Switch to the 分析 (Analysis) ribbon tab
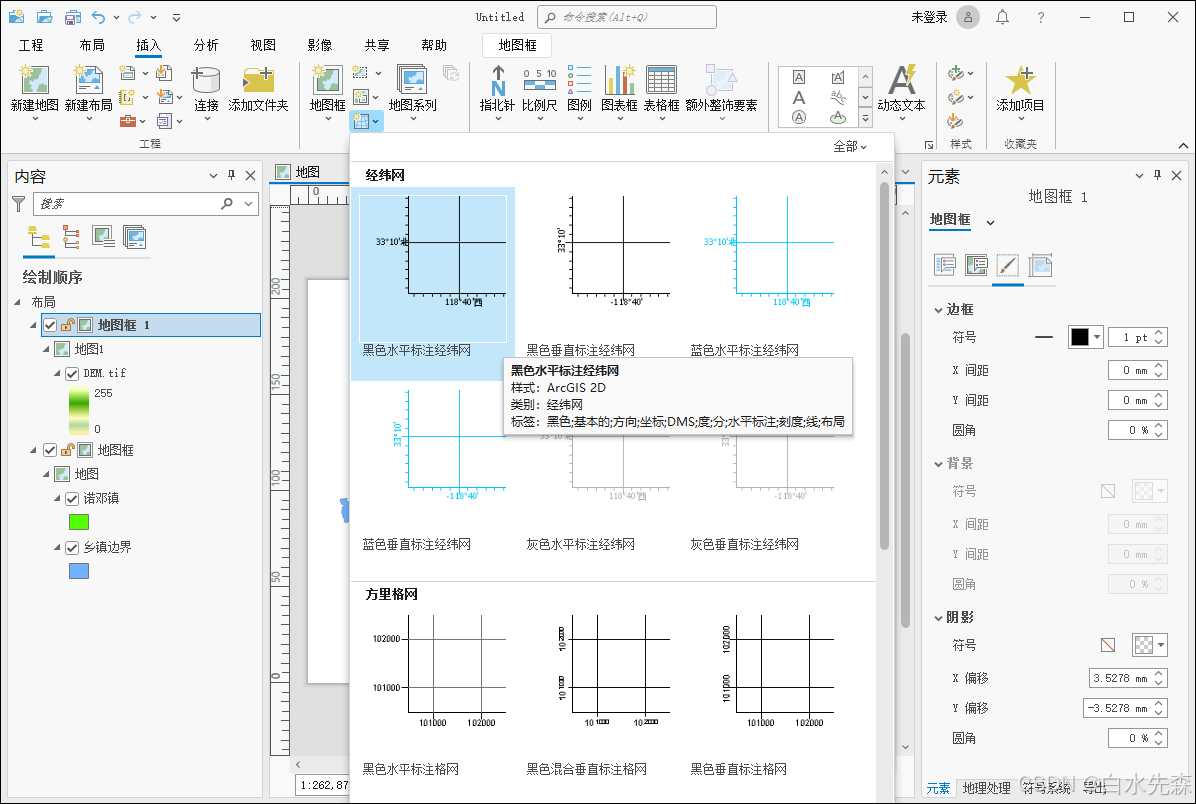 click(206, 45)
